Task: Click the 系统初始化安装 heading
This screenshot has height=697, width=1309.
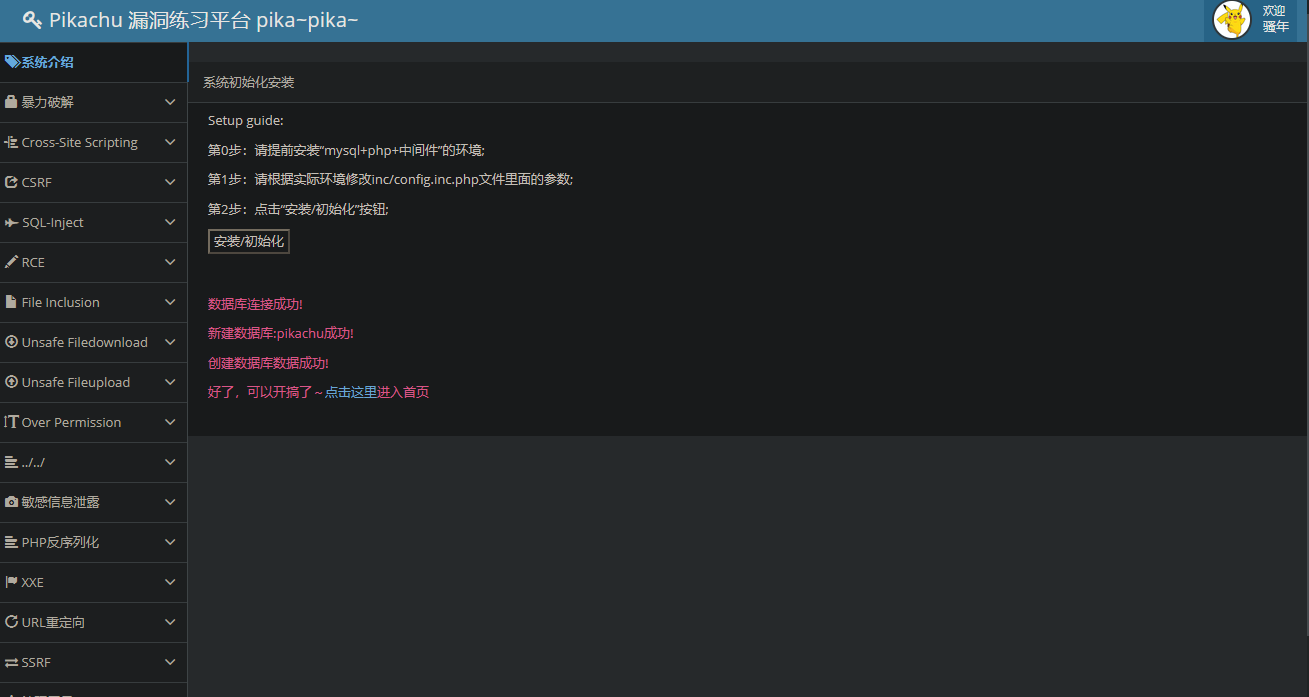Action: [248, 82]
